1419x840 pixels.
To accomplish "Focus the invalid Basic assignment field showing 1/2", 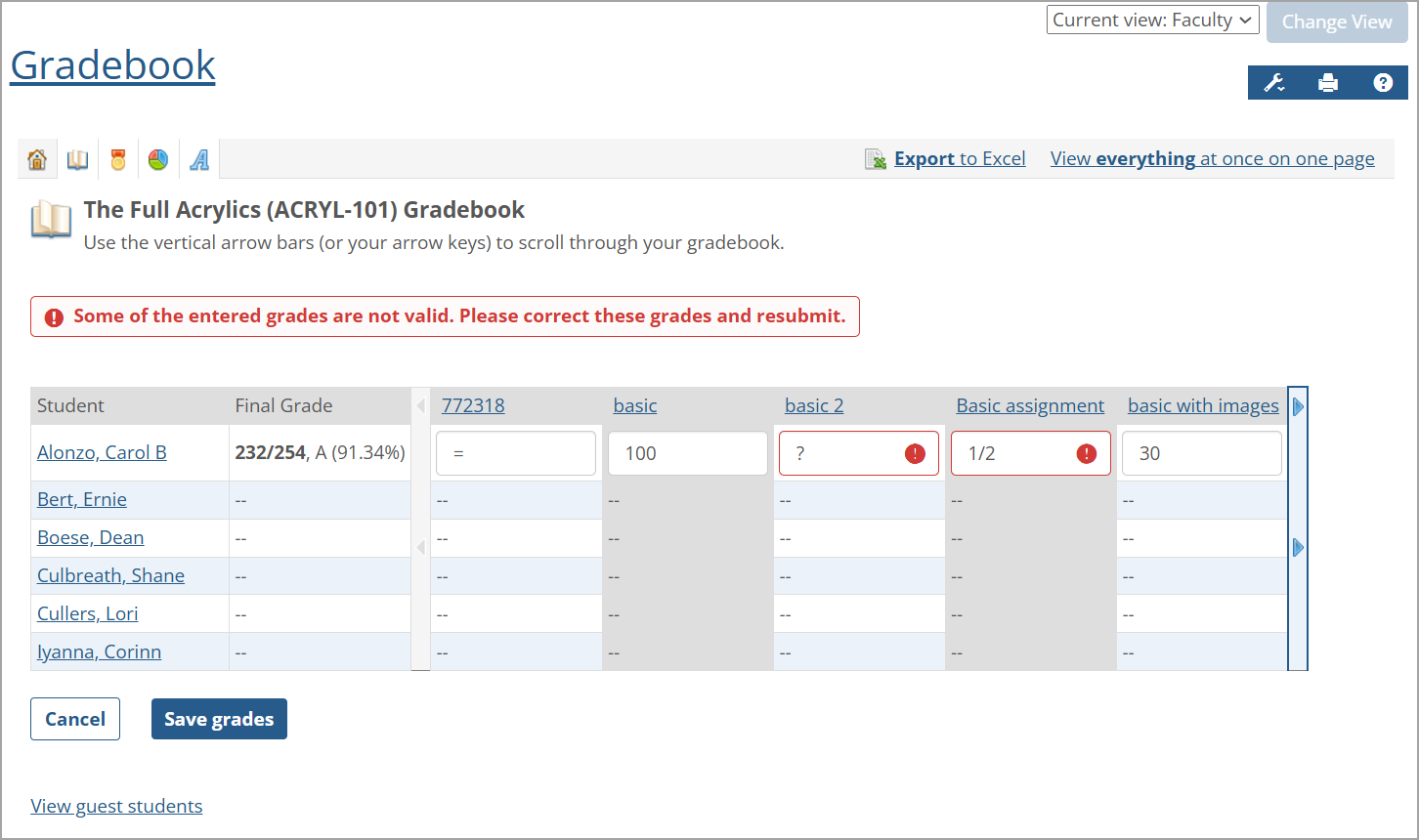I will 1031,453.
